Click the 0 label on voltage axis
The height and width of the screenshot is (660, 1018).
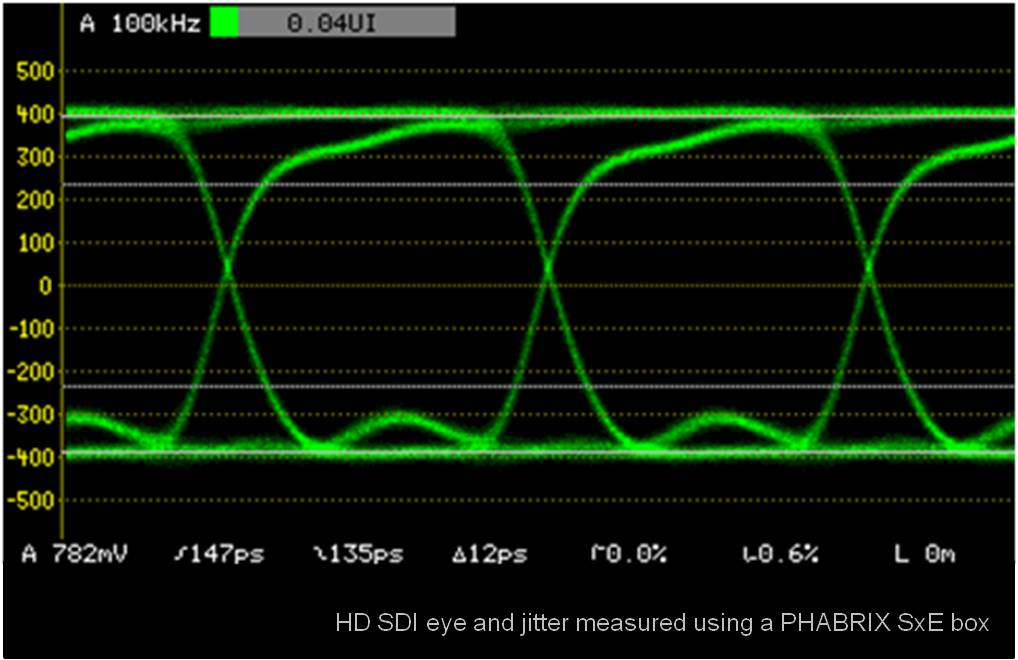click(44, 286)
